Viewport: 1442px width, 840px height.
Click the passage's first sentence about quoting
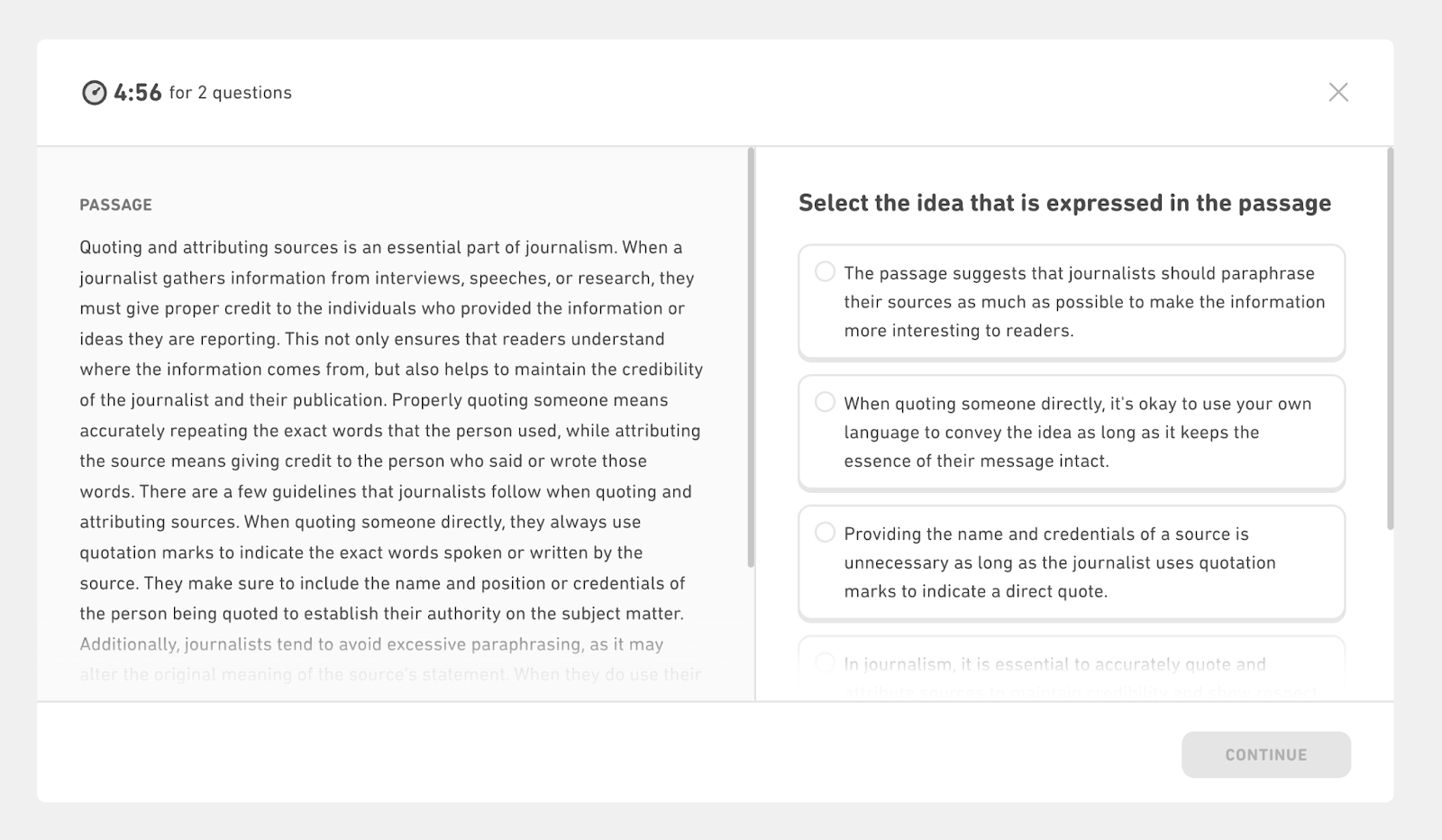(346, 247)
